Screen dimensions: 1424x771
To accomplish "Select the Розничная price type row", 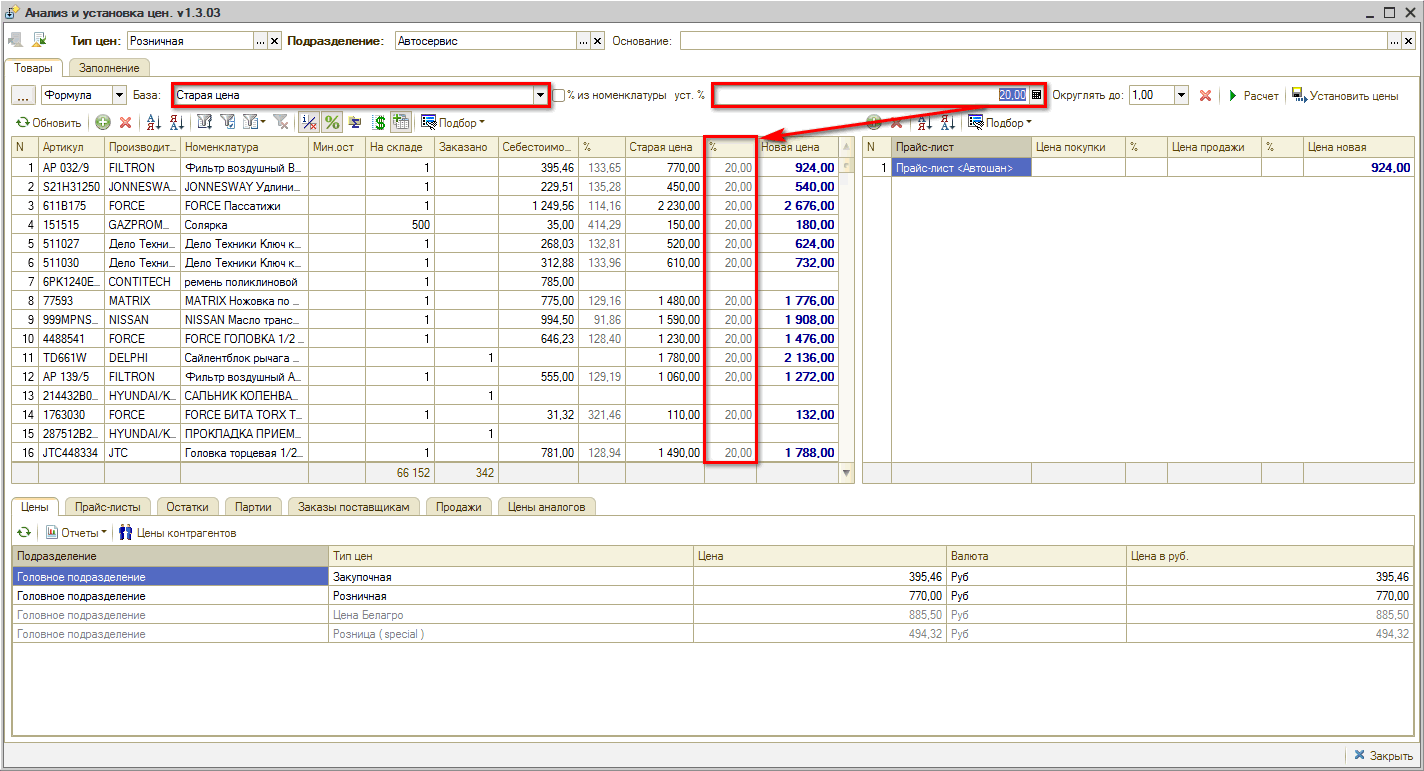I will click(714, 596).
